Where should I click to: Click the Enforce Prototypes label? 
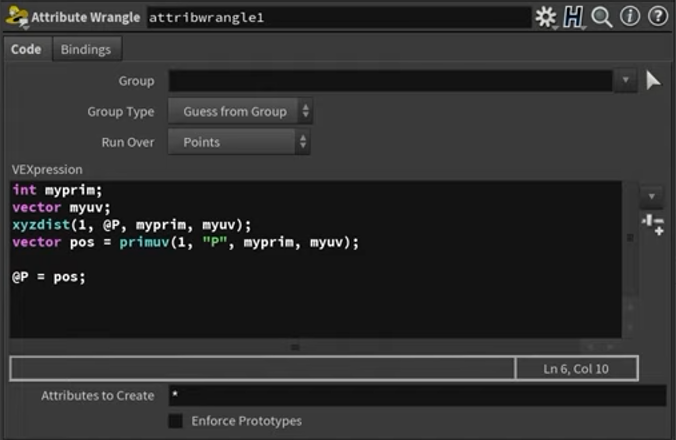247,421
